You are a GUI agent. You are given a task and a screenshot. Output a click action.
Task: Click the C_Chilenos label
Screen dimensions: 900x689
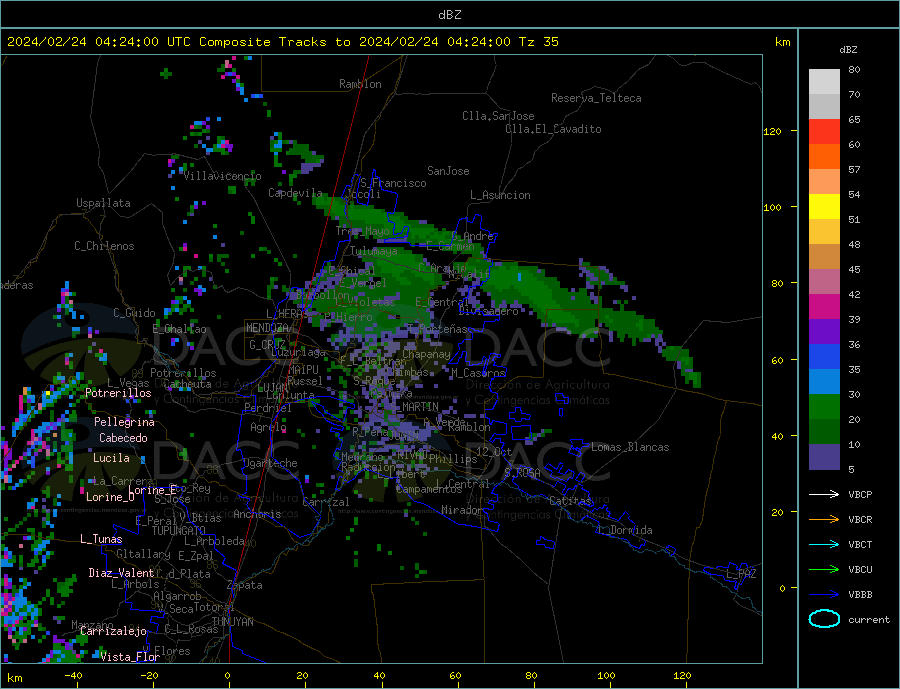104,246
